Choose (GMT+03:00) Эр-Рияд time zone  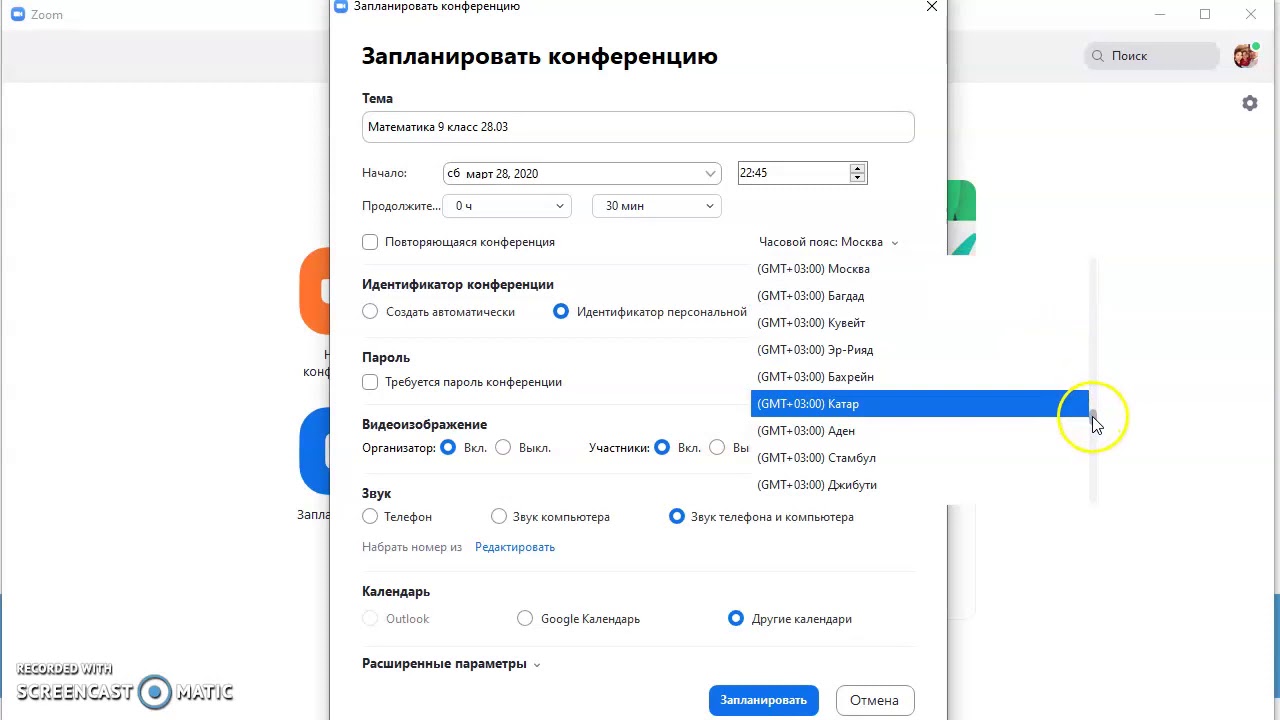click(919, 350)
